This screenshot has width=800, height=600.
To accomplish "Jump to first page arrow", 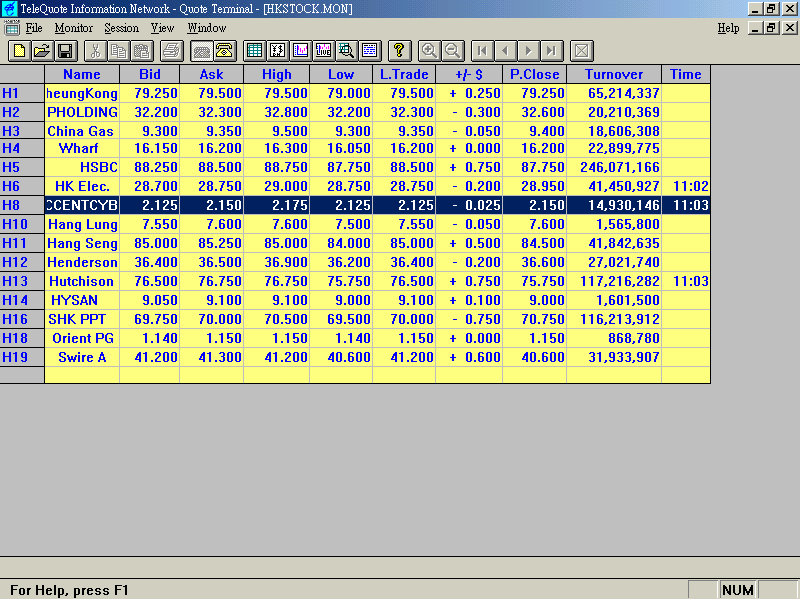I will point(482,51).
